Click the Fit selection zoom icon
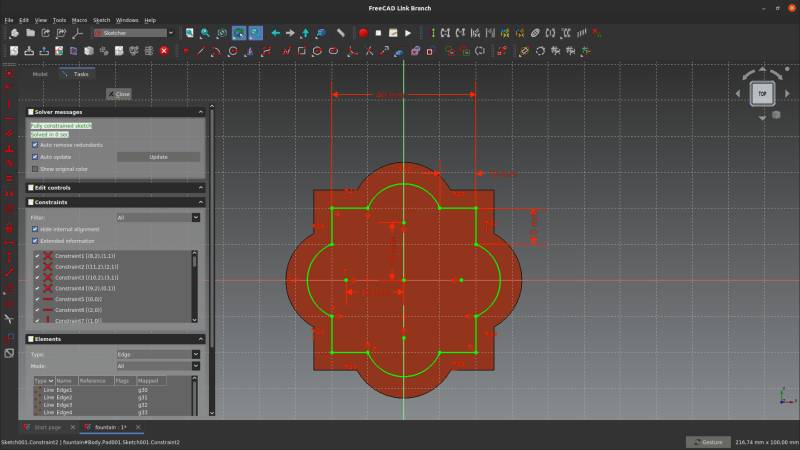Image resolution: width=800 pixels, height=450 pixels. [x=205, y=33]
